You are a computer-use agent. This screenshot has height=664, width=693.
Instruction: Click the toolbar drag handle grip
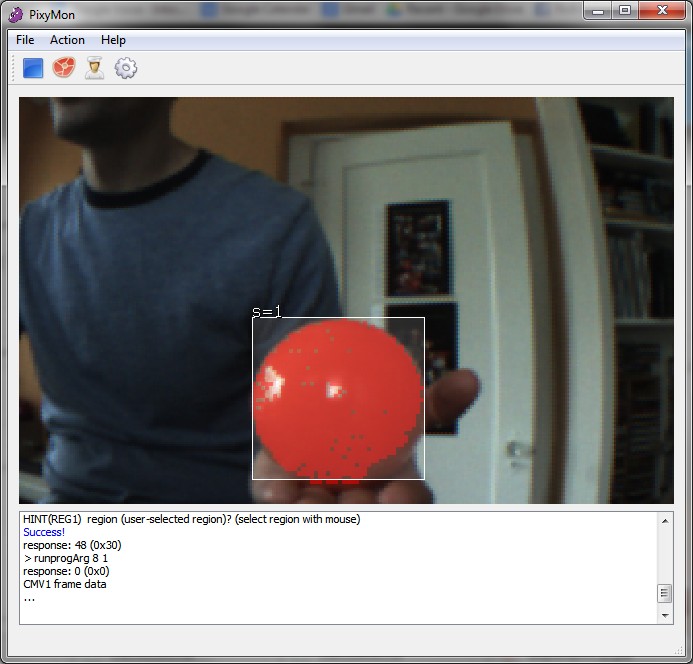(13, 68)
